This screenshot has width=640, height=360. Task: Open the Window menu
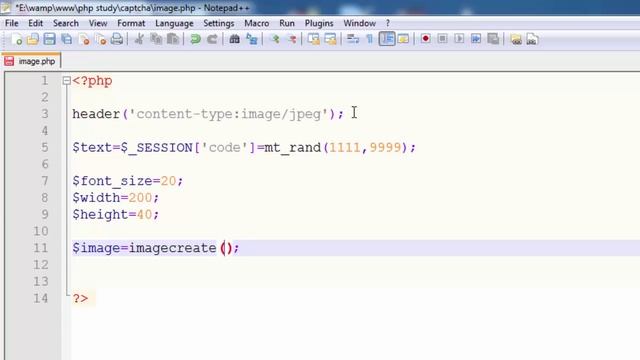click(x=360, y=23)
